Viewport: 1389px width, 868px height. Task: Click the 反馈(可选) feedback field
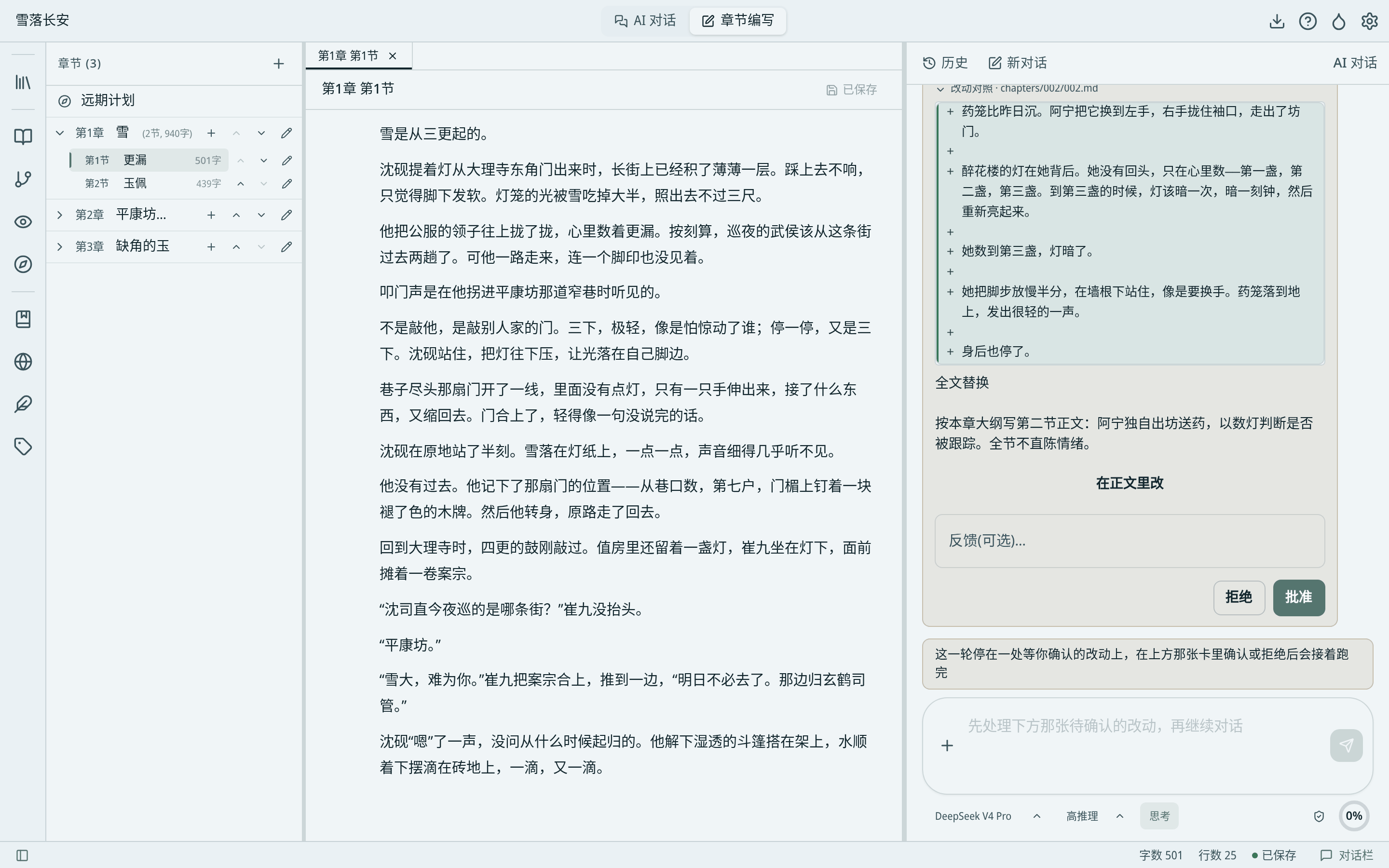[1130, 541]
